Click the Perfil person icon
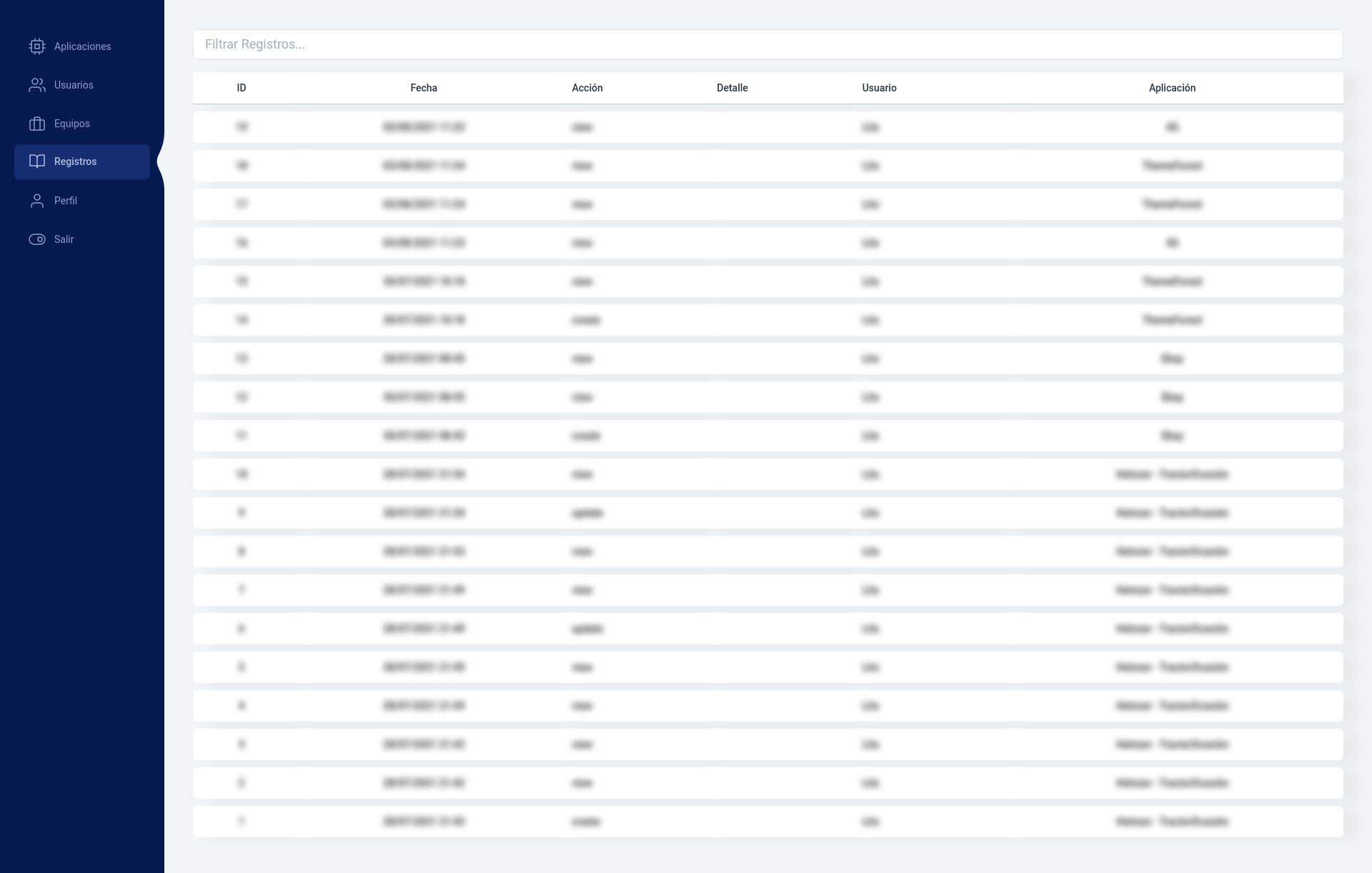Viewport: 1372px width, 873px height. point(37,201)
